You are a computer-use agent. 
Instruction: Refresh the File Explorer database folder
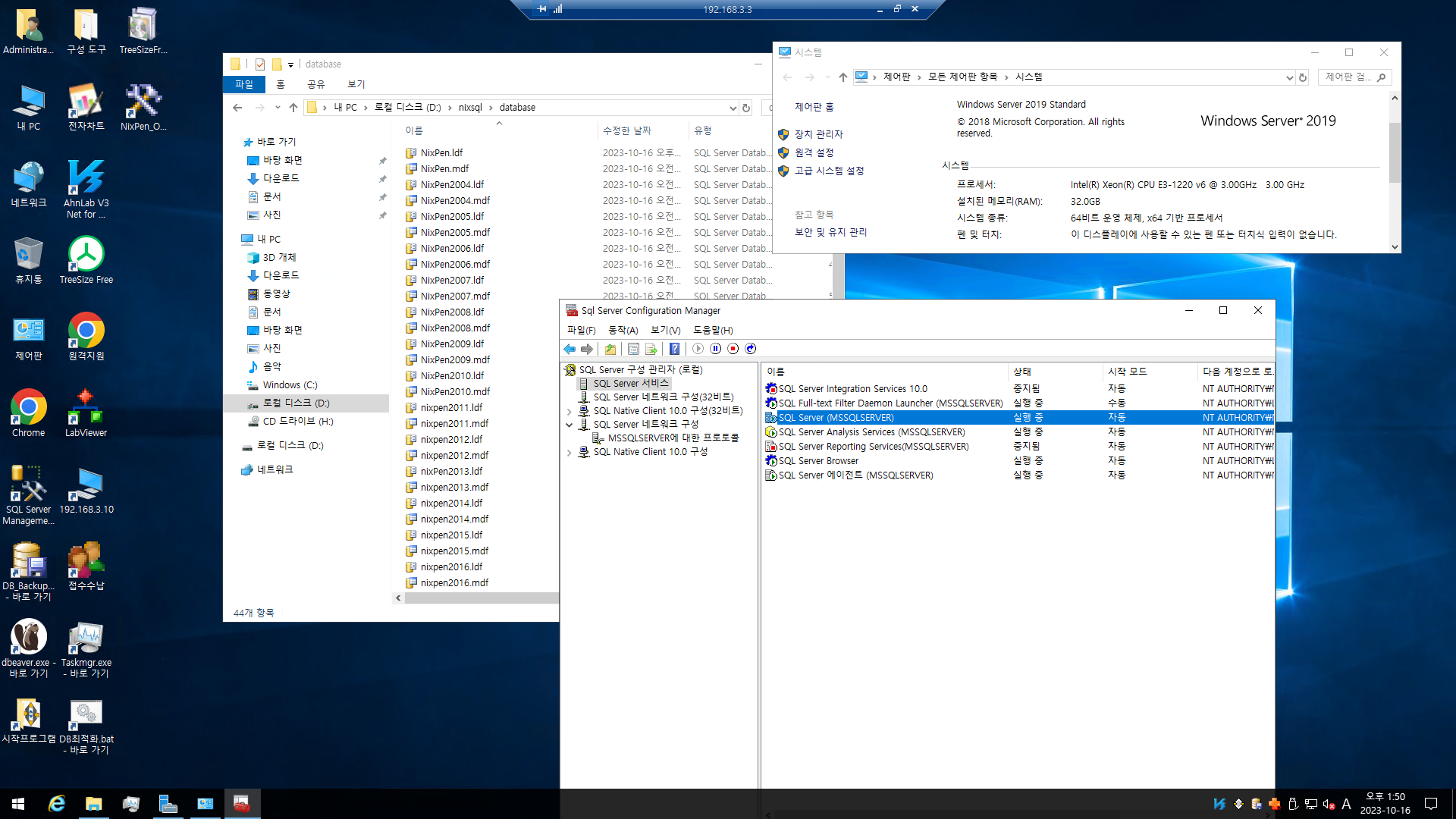pyautogui.click(x=746, y=108)
